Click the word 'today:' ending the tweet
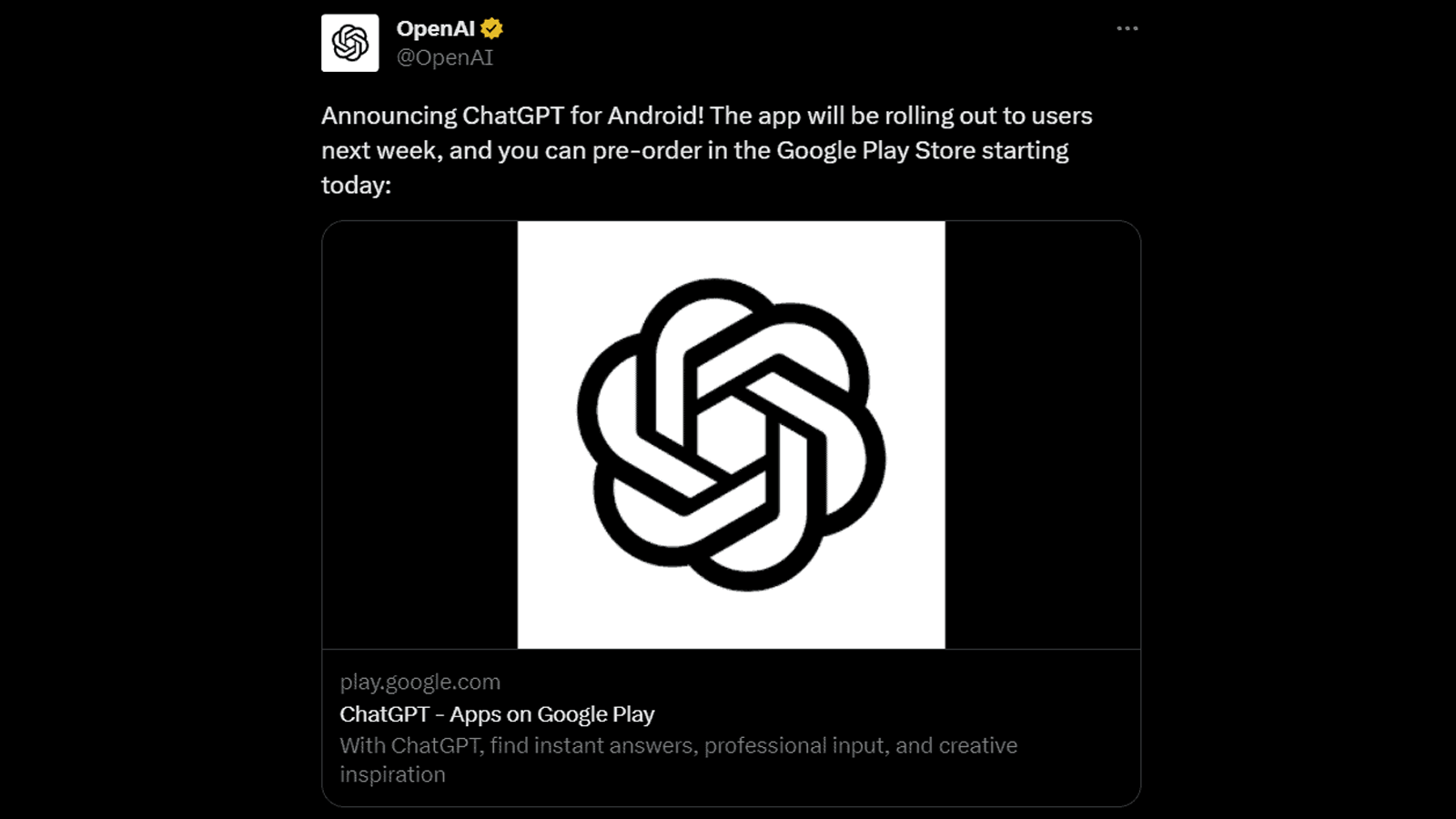 coord(356,185)
